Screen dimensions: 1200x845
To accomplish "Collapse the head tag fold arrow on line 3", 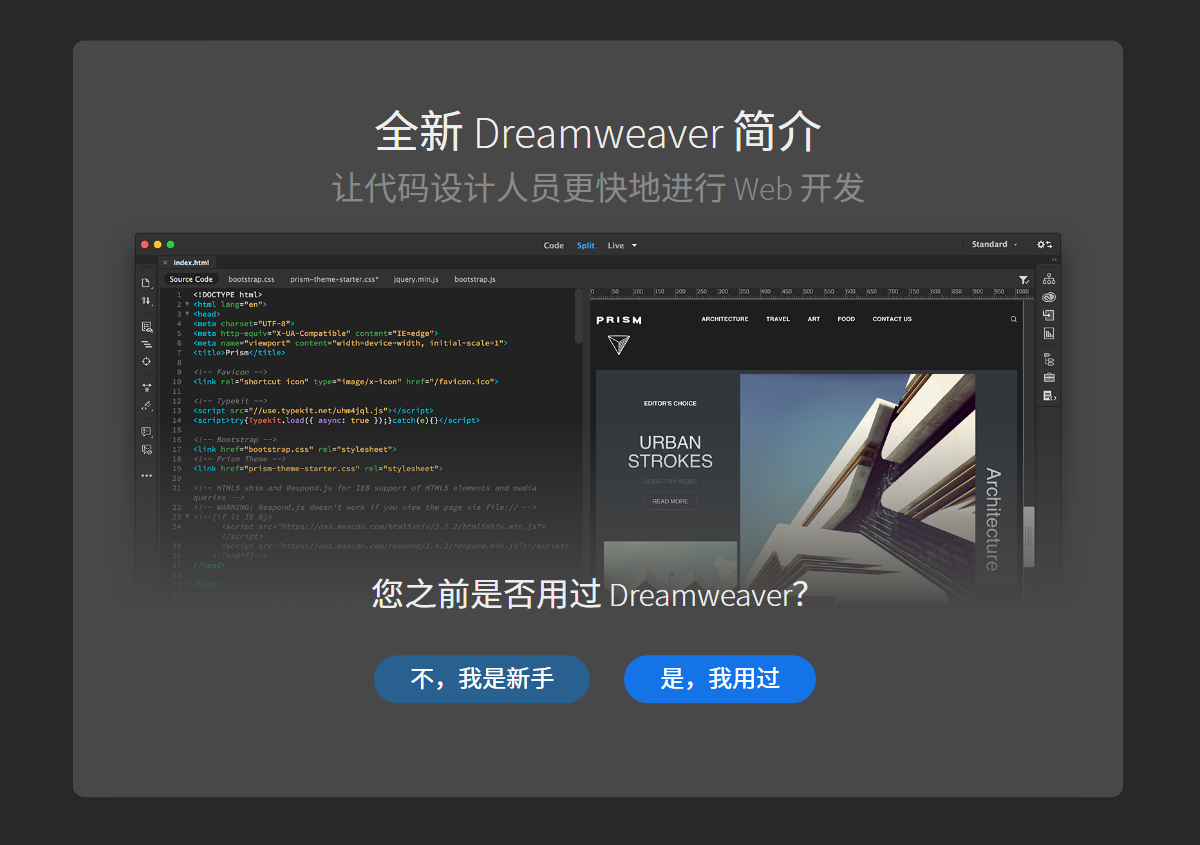I will 187,314.
